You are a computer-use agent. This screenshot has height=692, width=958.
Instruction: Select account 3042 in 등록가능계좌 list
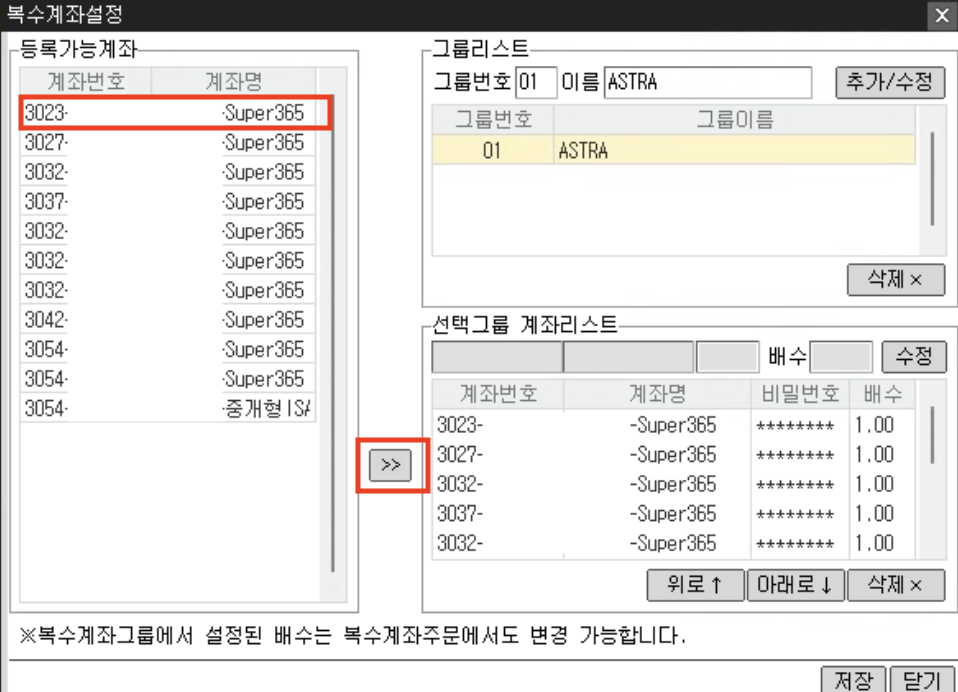170,320
